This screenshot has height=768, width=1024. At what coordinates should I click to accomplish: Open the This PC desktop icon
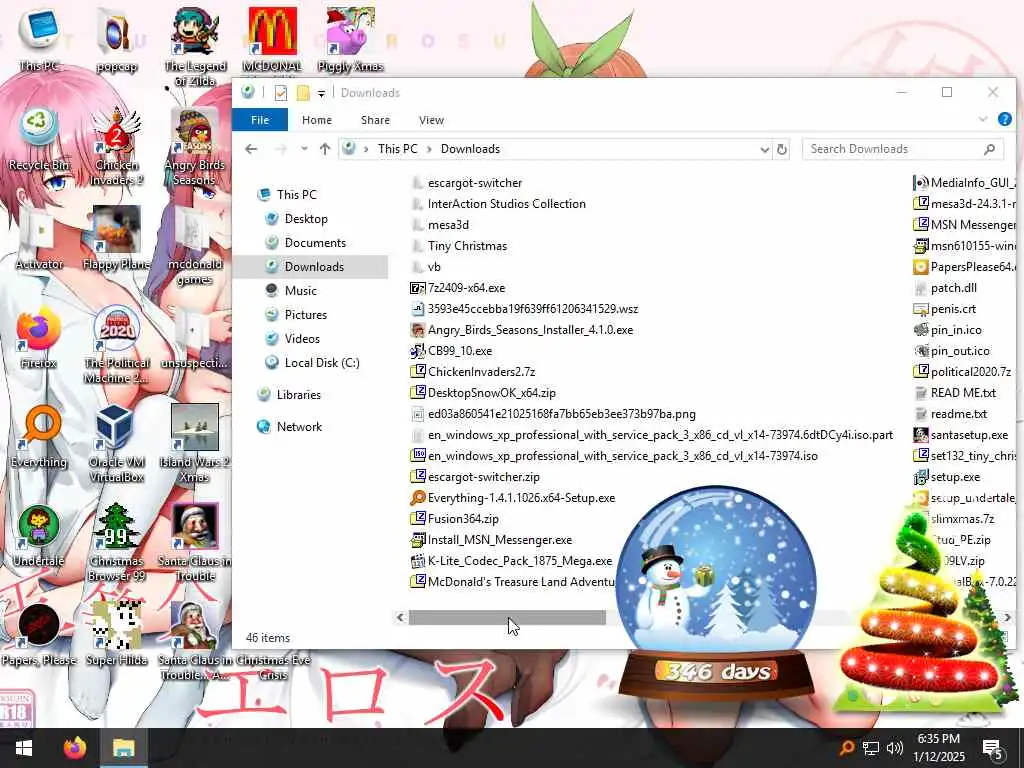pos(39,39)
